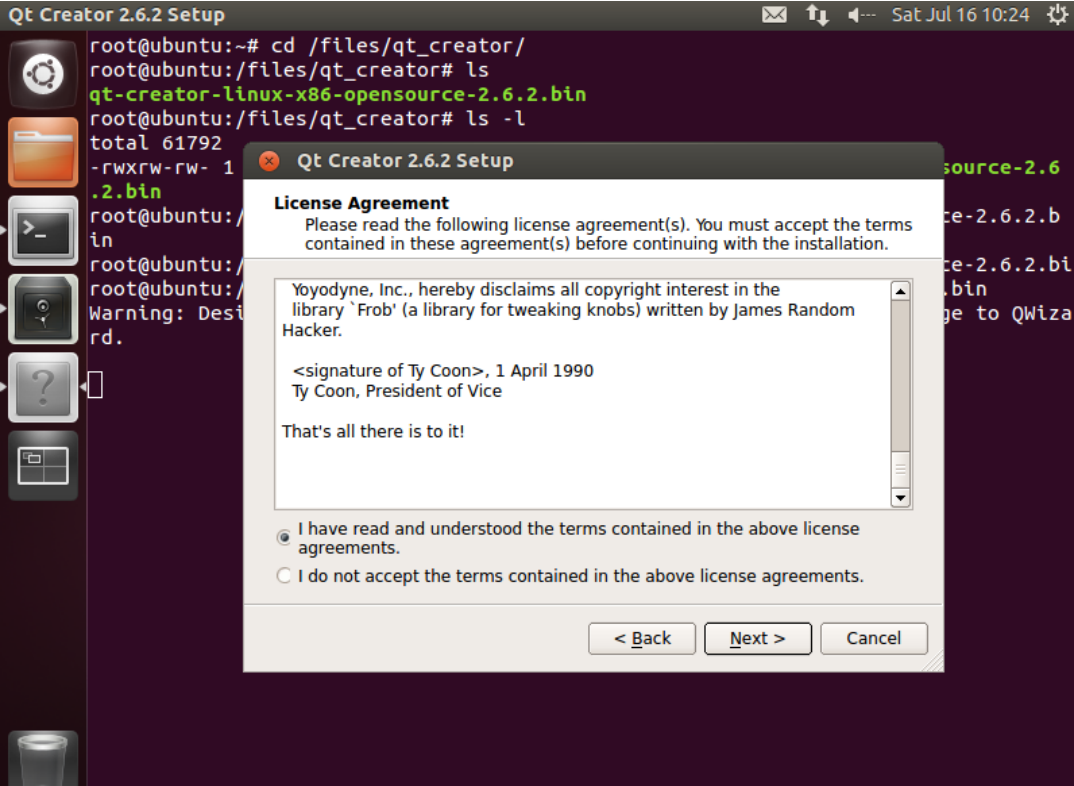Screen dimensions: 1074x786
Task: Click the license scrollbar handle
Action: [x=901, y=470]
